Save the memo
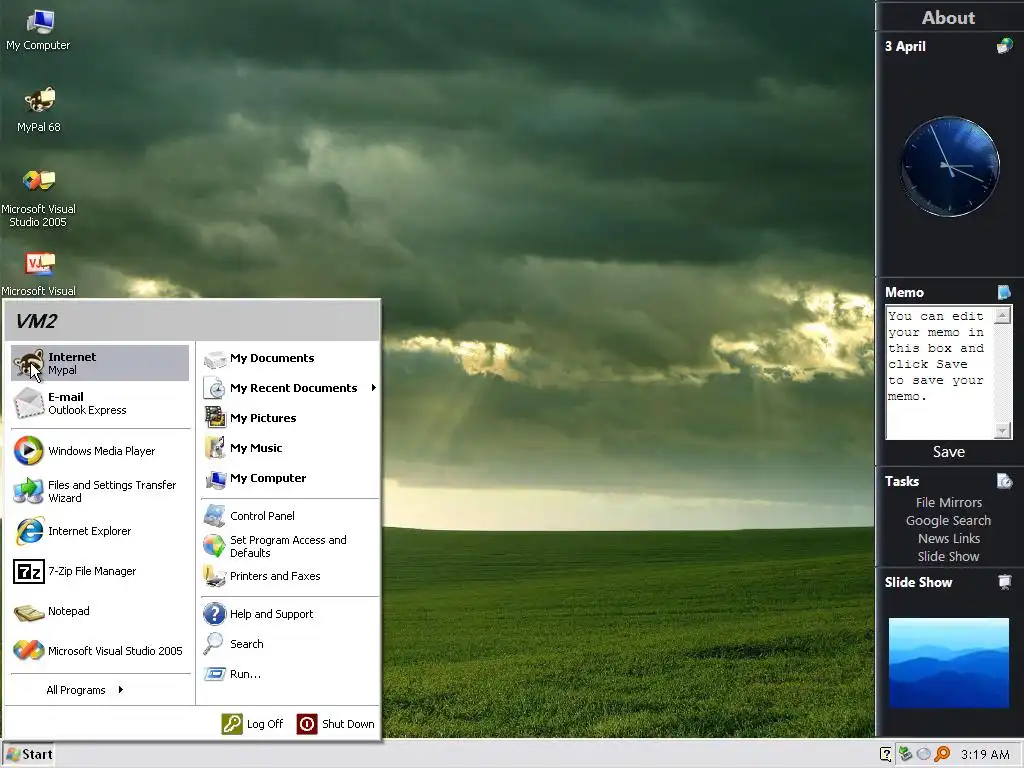The width and height of the screenshot is (1024, 768). tap(949, 452)
